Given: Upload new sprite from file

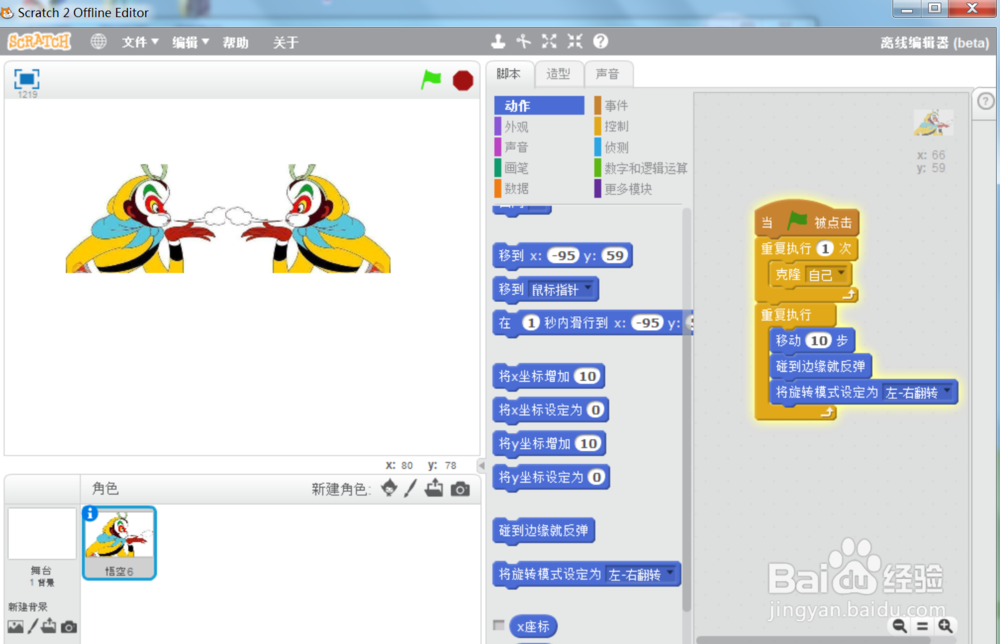Looking at the screenshot, I should point(434,488).
